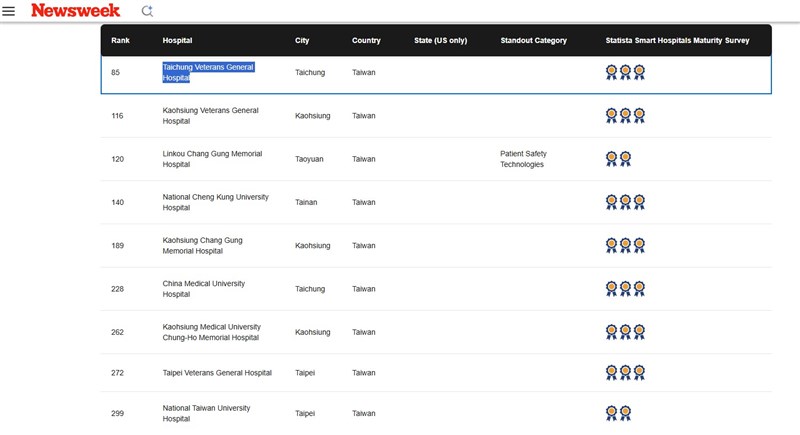Click the Country column header
Screen dimensions: 800x435
(366, 41)
